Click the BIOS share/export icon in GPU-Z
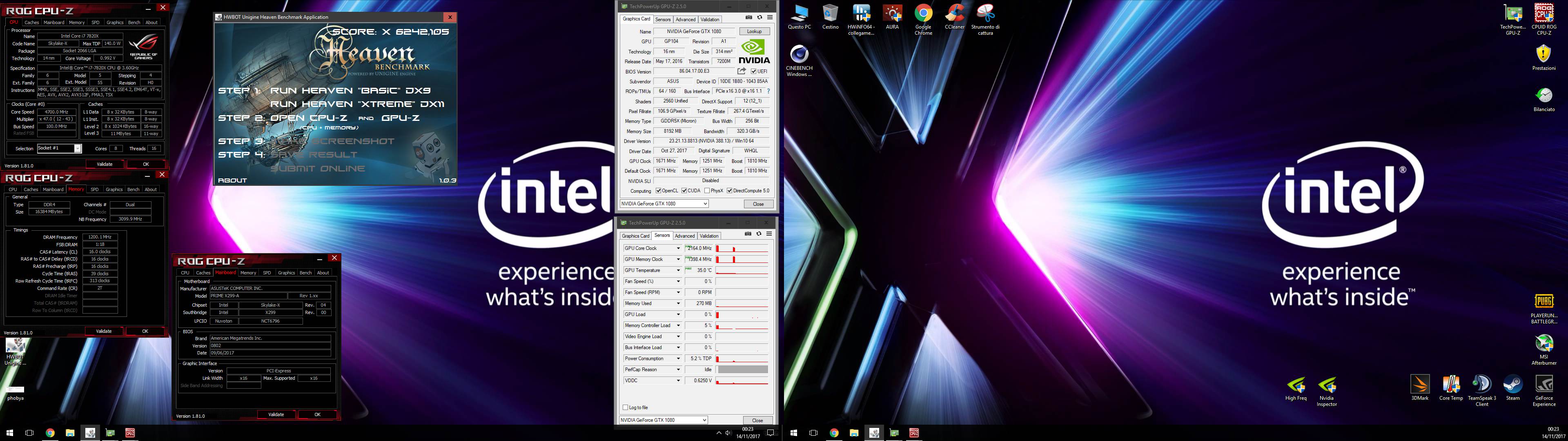 point(742,71)
